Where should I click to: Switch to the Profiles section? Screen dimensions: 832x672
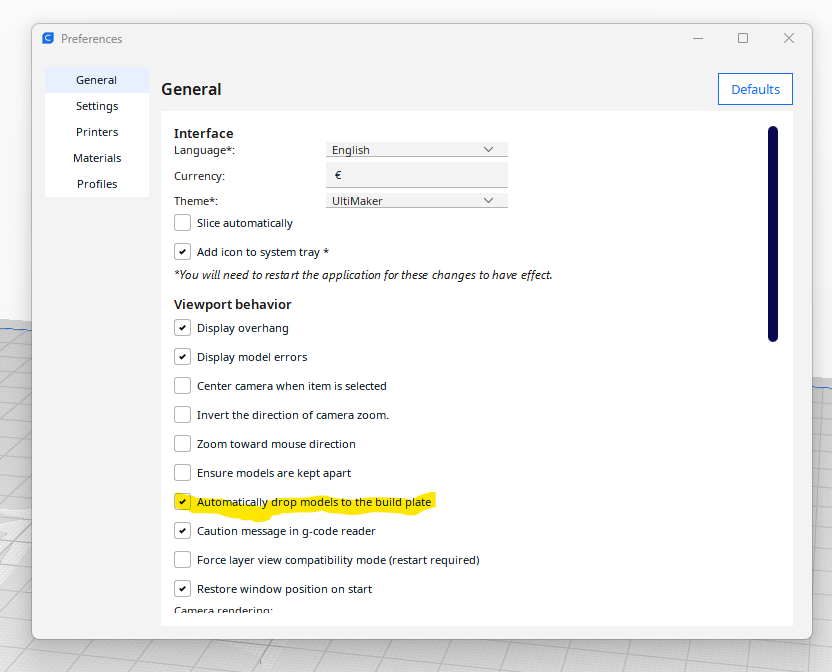[x=96, y=183]
